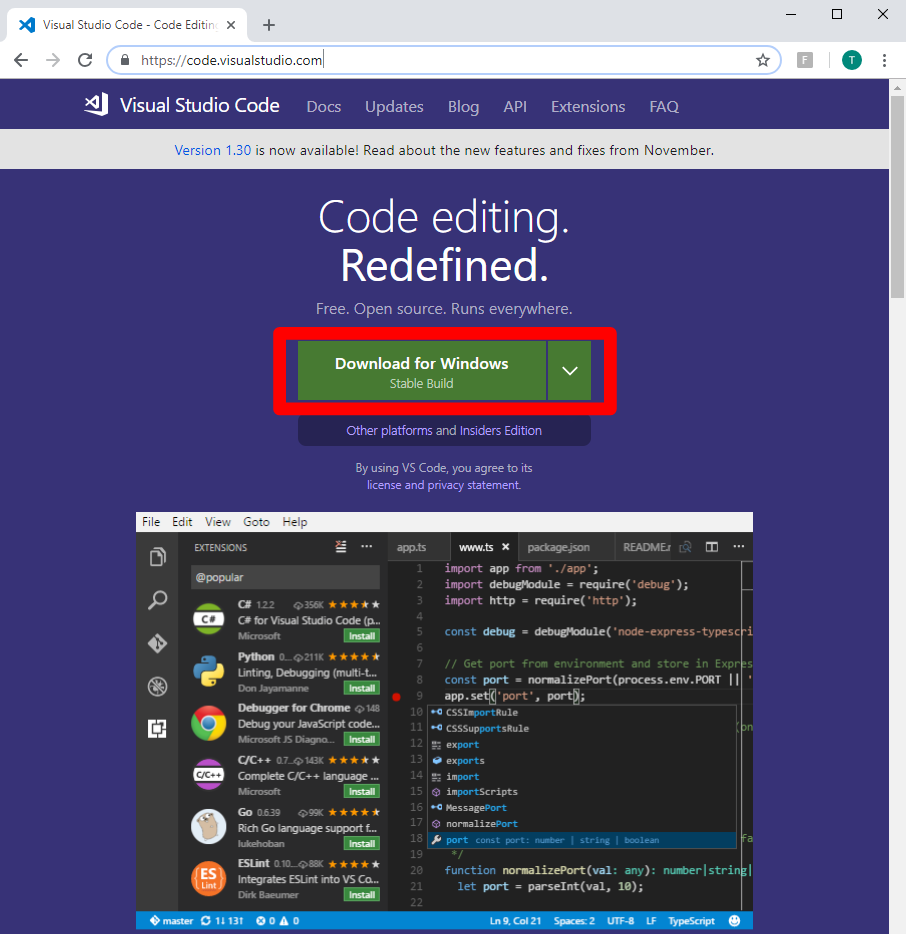Viewport: 906px width, 934px height.
Task: Click the Visual Studio Code logo
Action: [x=182, y=105]
